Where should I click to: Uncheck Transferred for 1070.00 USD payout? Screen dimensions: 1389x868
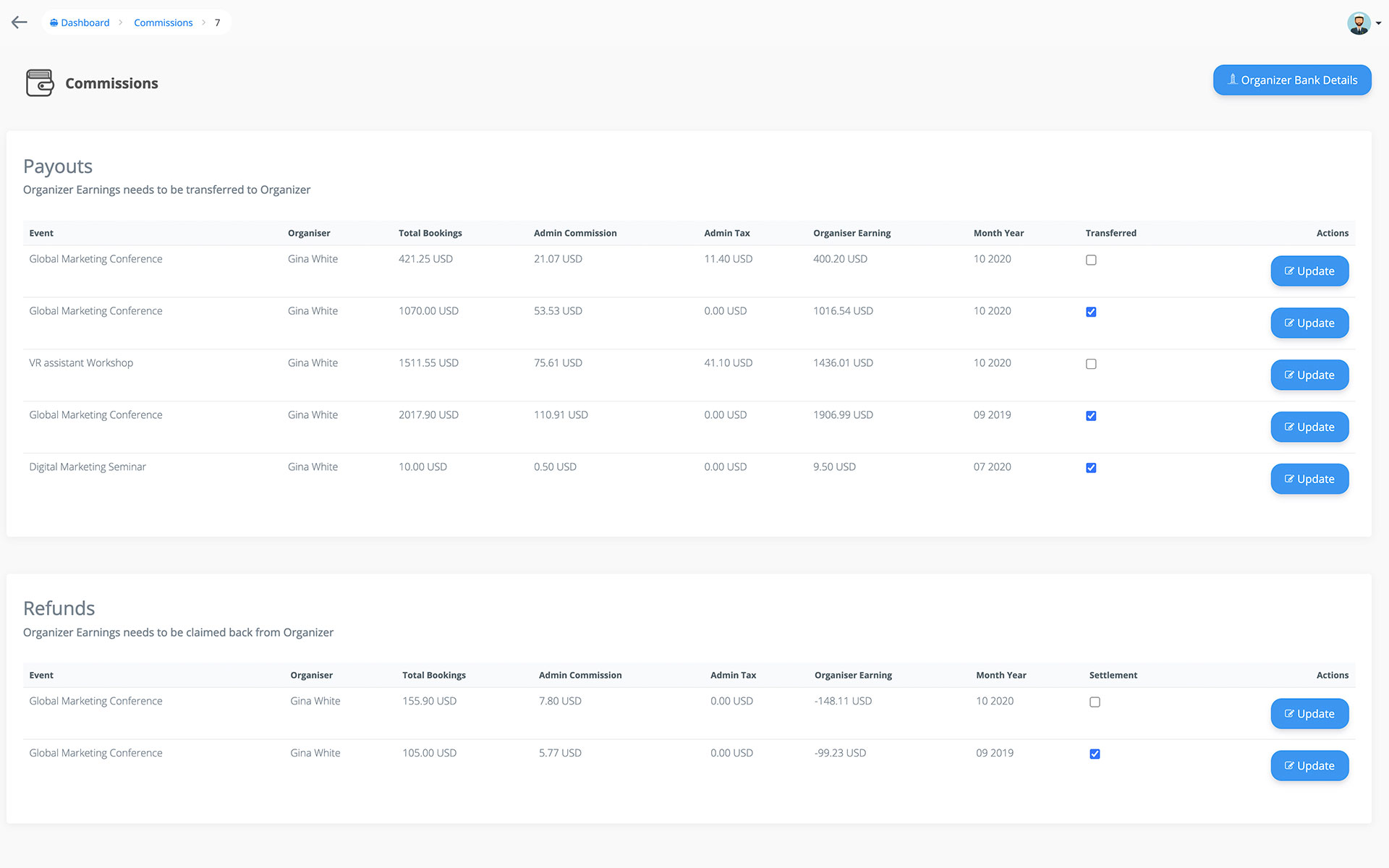(x=1091, y=312)
